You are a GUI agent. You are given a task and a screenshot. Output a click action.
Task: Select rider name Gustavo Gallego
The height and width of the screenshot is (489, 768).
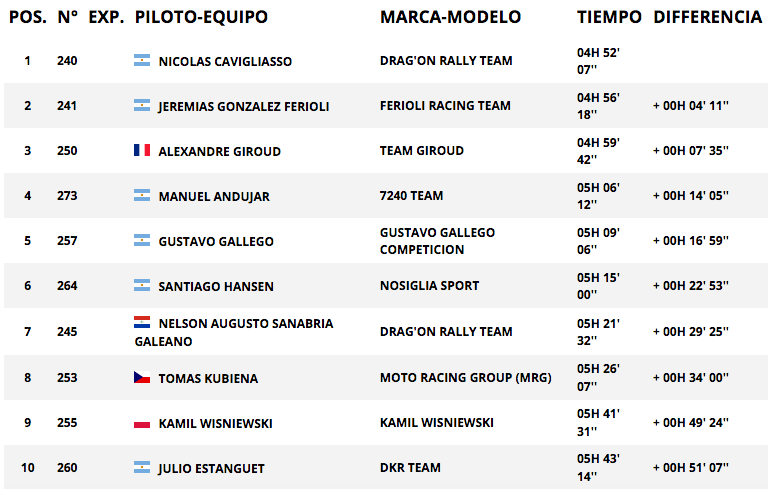click(216, 242)
